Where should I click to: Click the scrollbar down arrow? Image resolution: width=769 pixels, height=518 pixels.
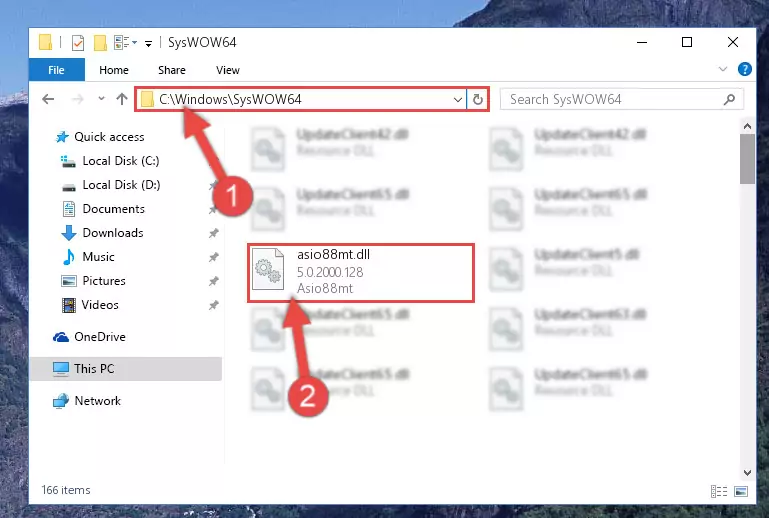[x=747, y=473]
